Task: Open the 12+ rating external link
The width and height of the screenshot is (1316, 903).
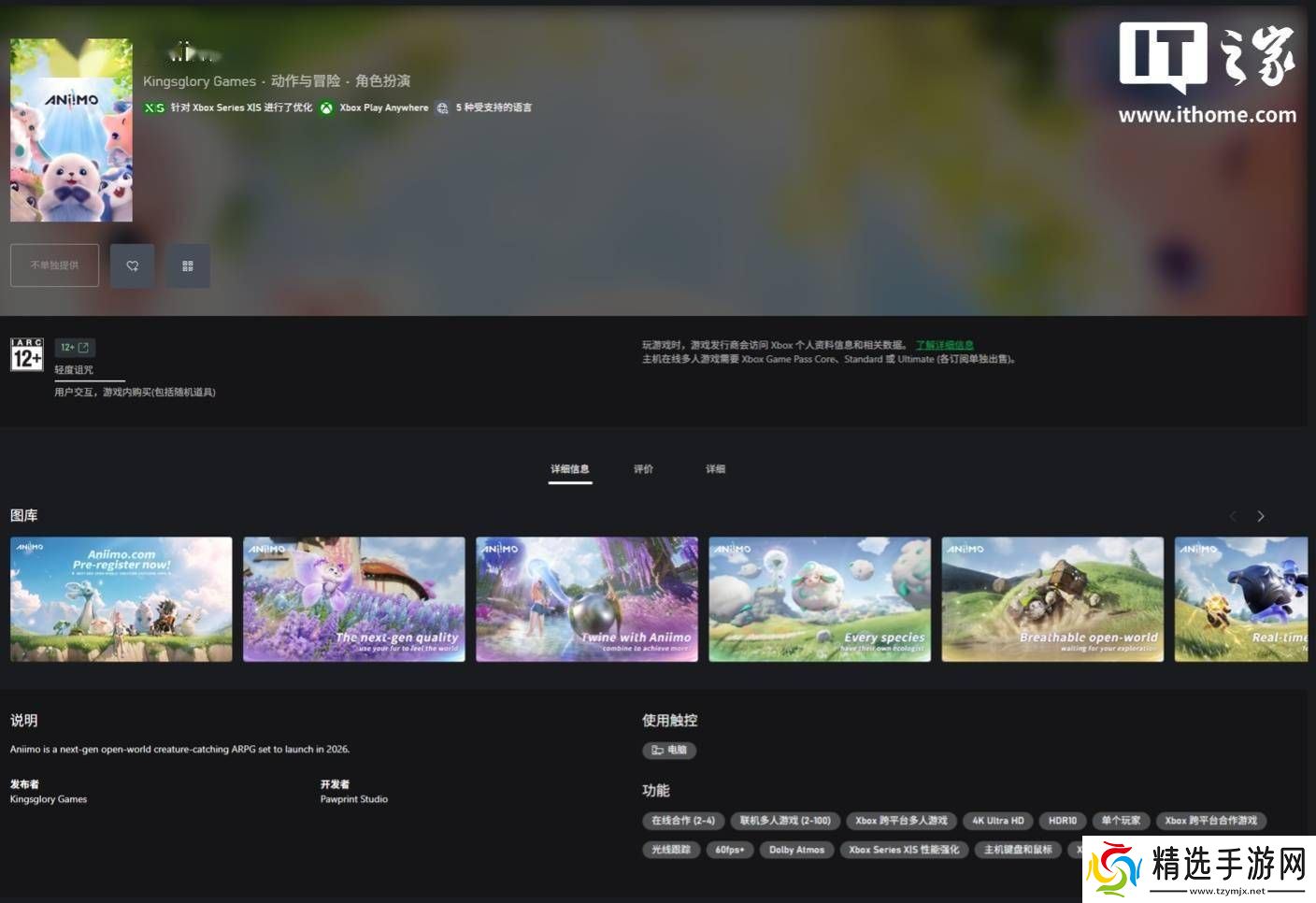Action: 75,348
